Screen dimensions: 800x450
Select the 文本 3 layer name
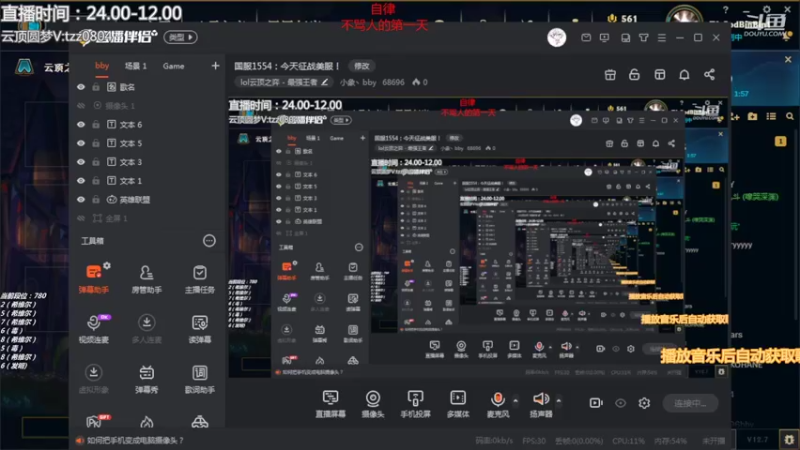coord(131,162)
